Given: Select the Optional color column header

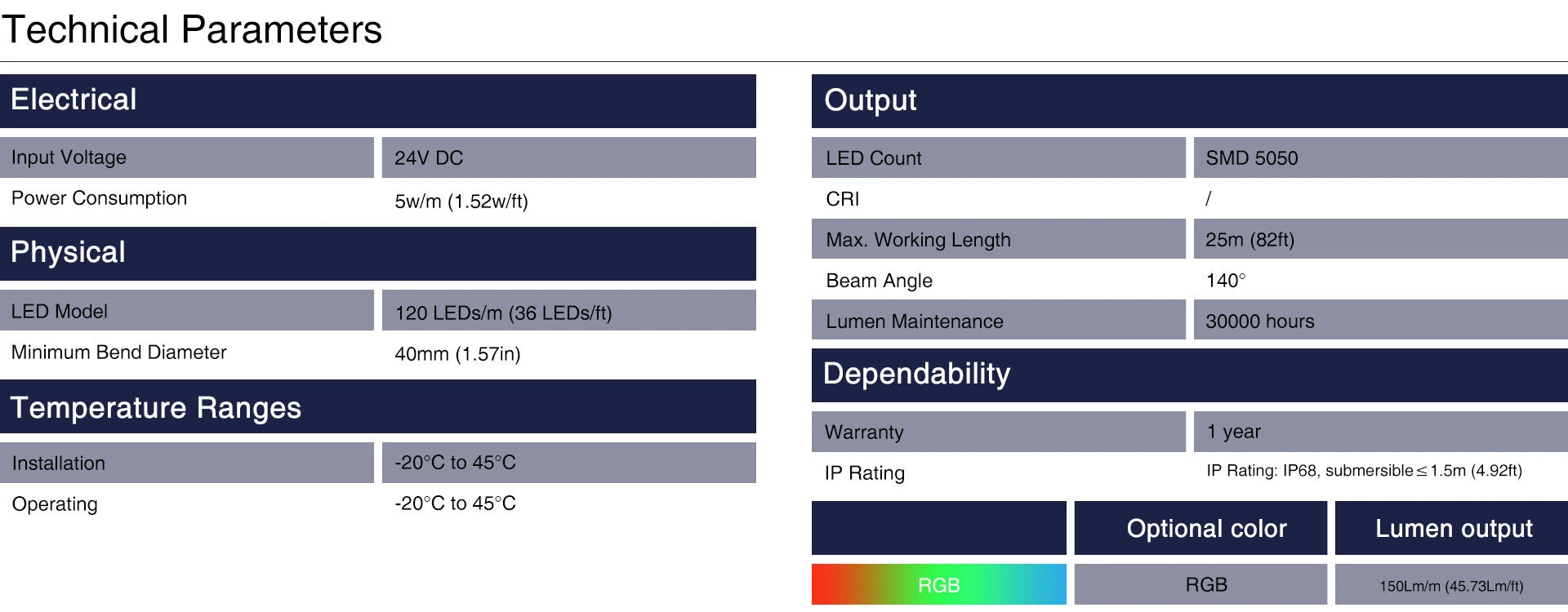Looking at the screenshot, I should 1206,529.
